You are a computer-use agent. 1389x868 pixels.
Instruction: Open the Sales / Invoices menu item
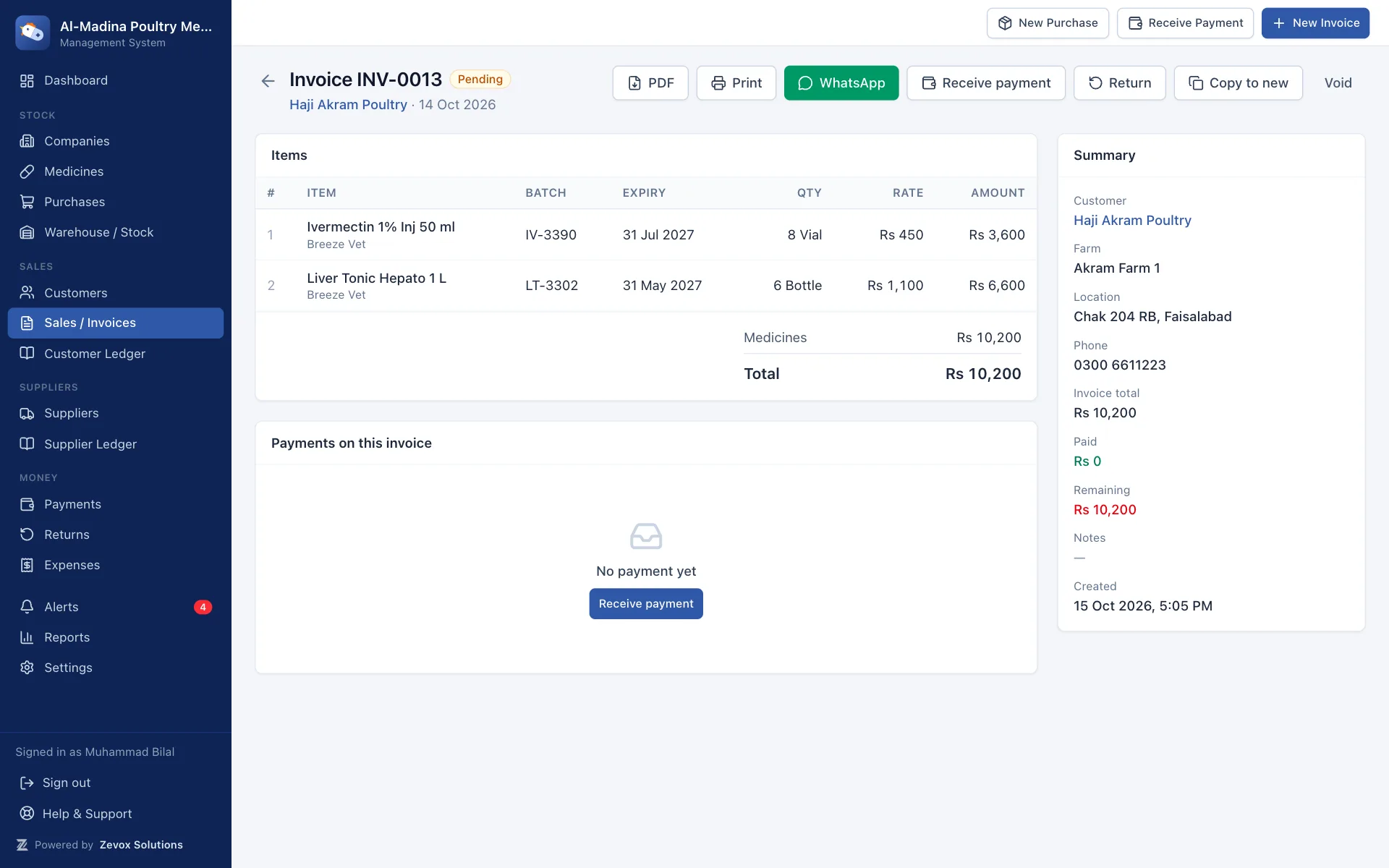coord(116,323)
